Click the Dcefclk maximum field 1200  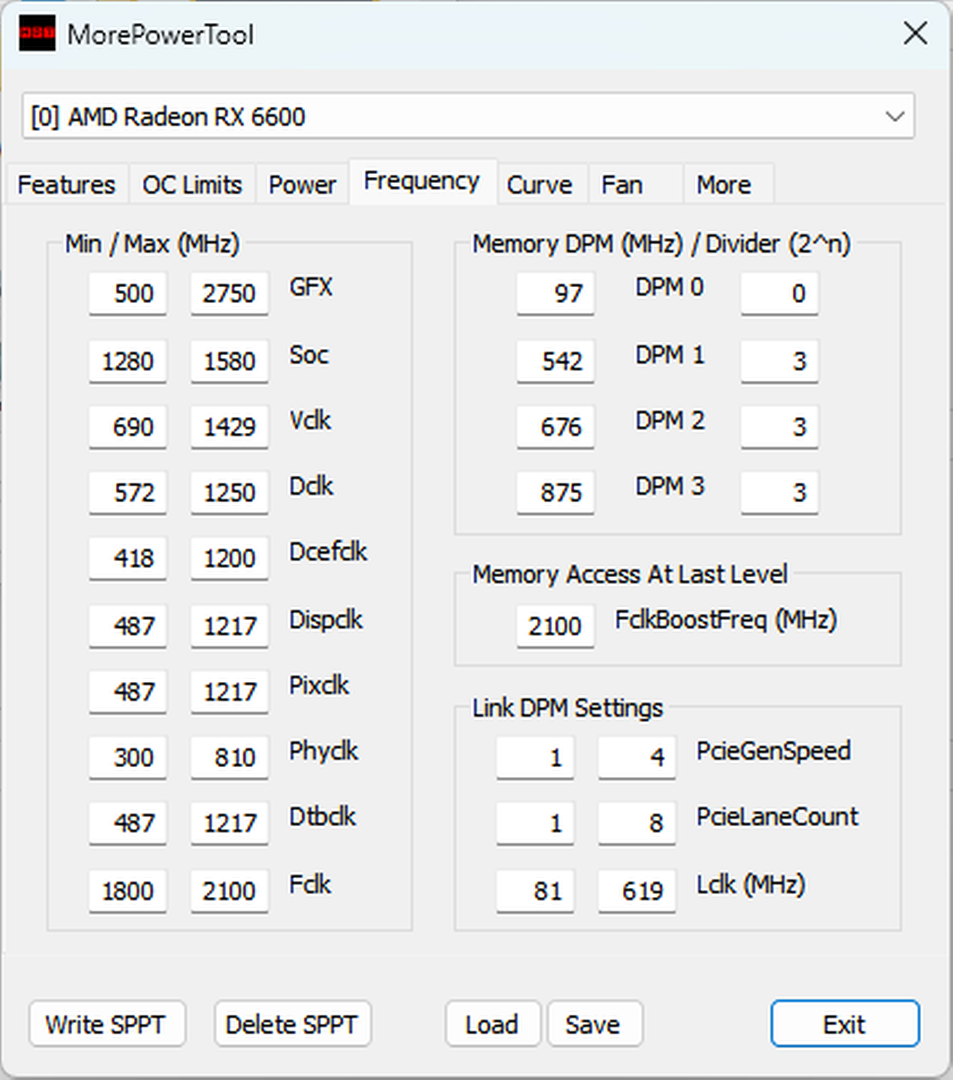point(229,558)
